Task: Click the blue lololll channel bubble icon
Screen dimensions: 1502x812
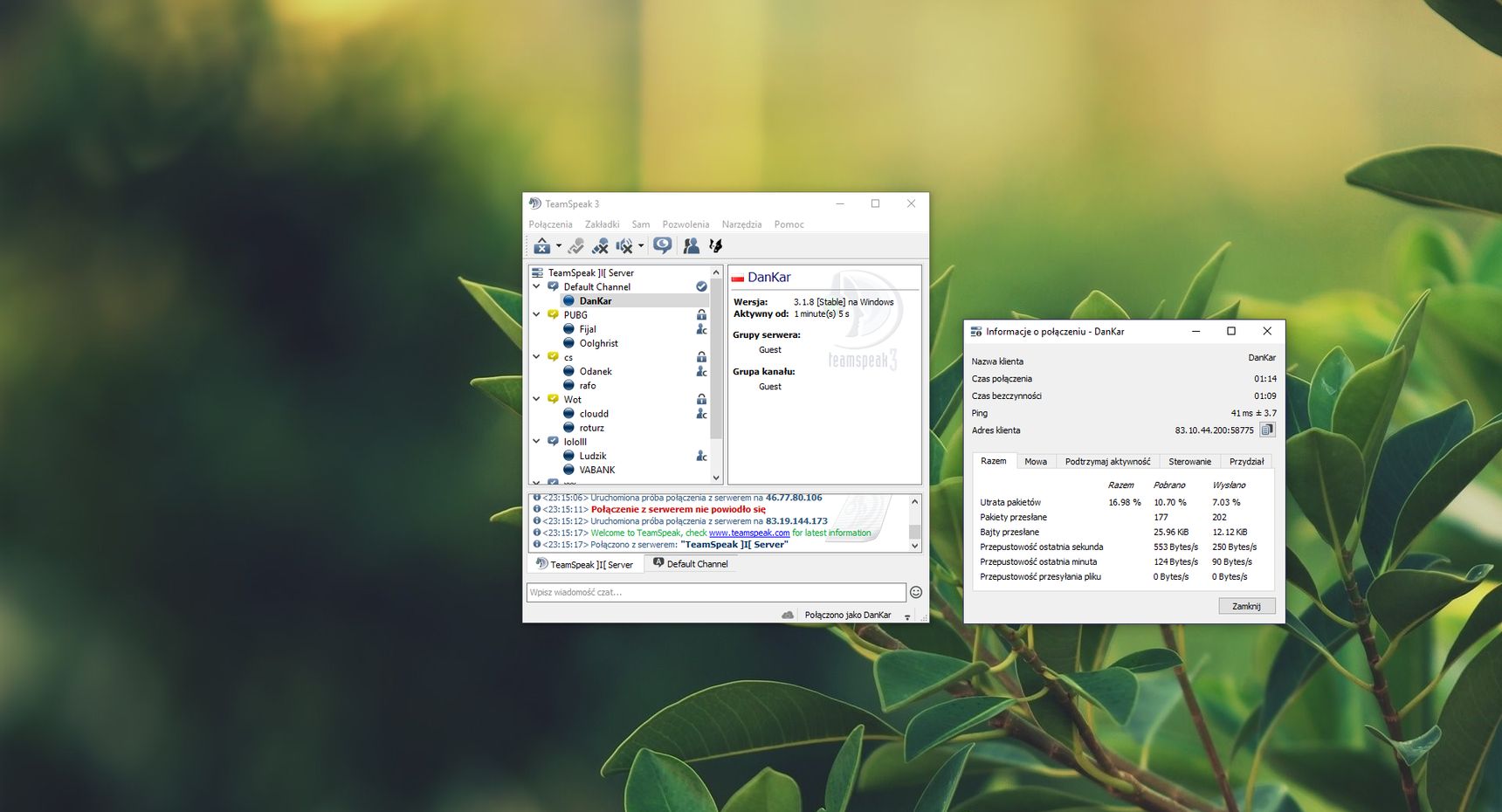Action: 553,442
